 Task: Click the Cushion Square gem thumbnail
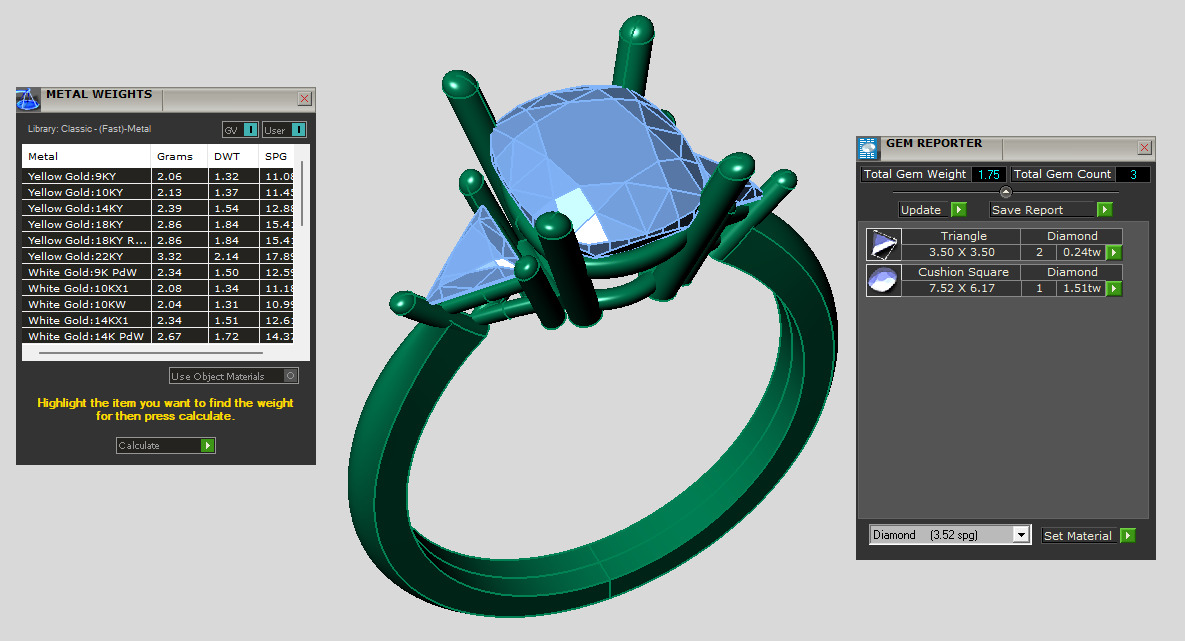[883, 280]
